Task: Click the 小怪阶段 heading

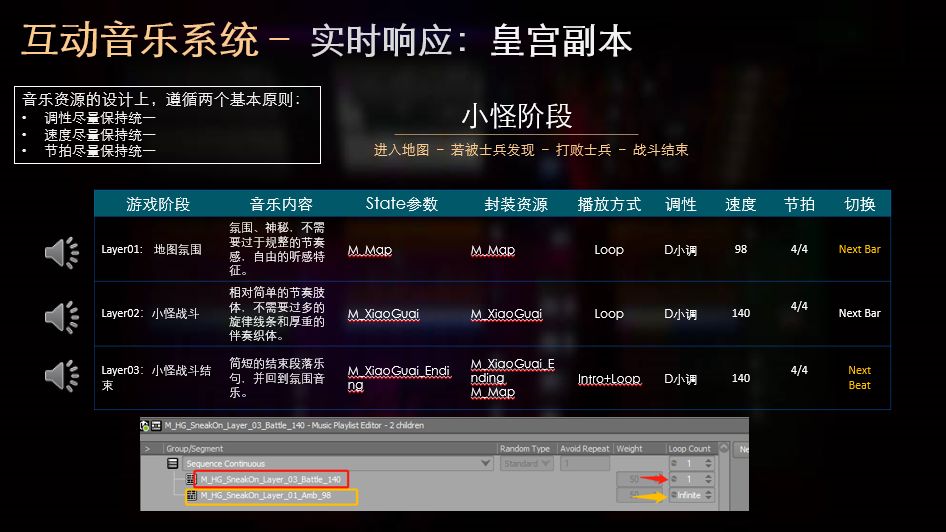Action: pos(516,116)
